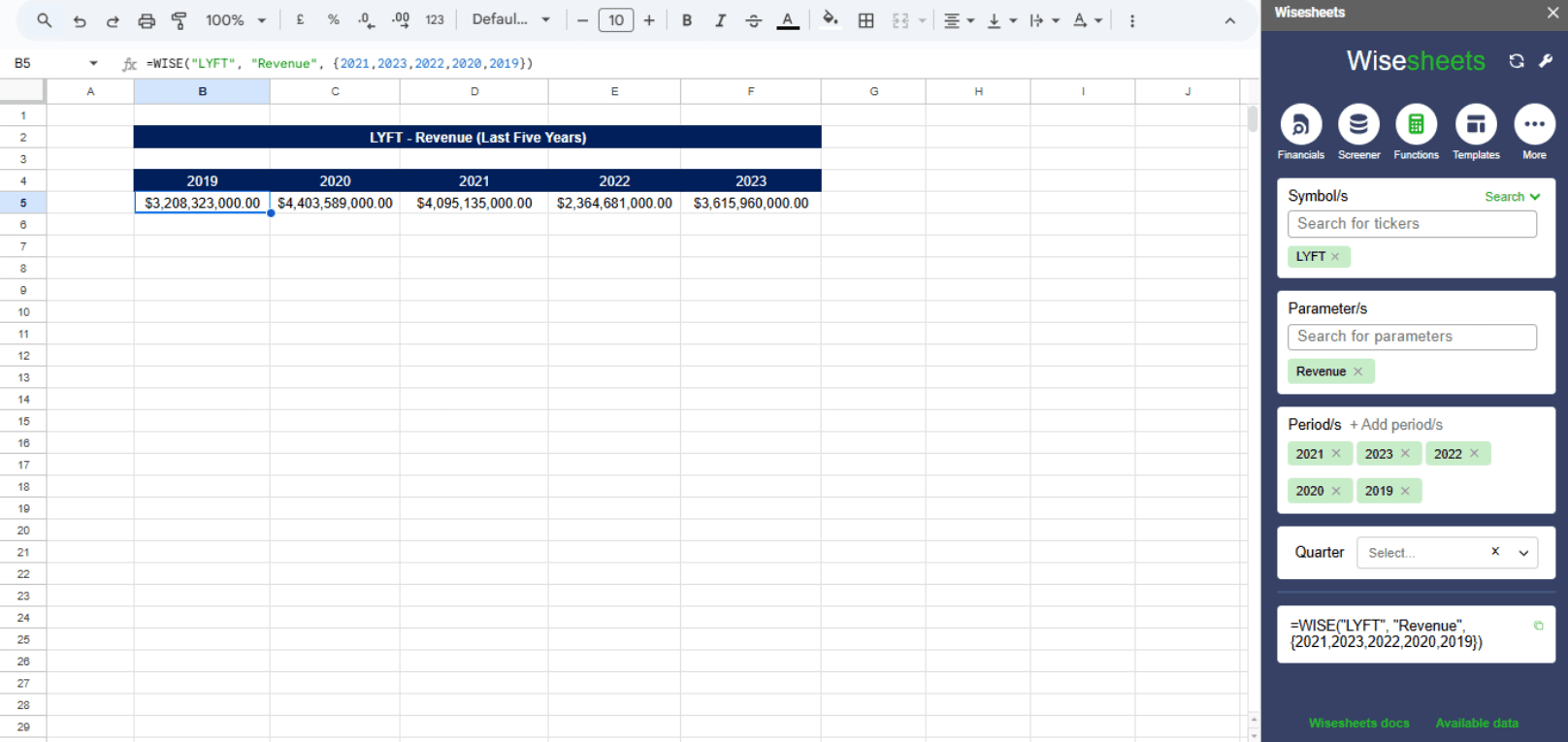Open the Wisesheets docs link
Screen dimensions: 1568x742
[1358, 723]
